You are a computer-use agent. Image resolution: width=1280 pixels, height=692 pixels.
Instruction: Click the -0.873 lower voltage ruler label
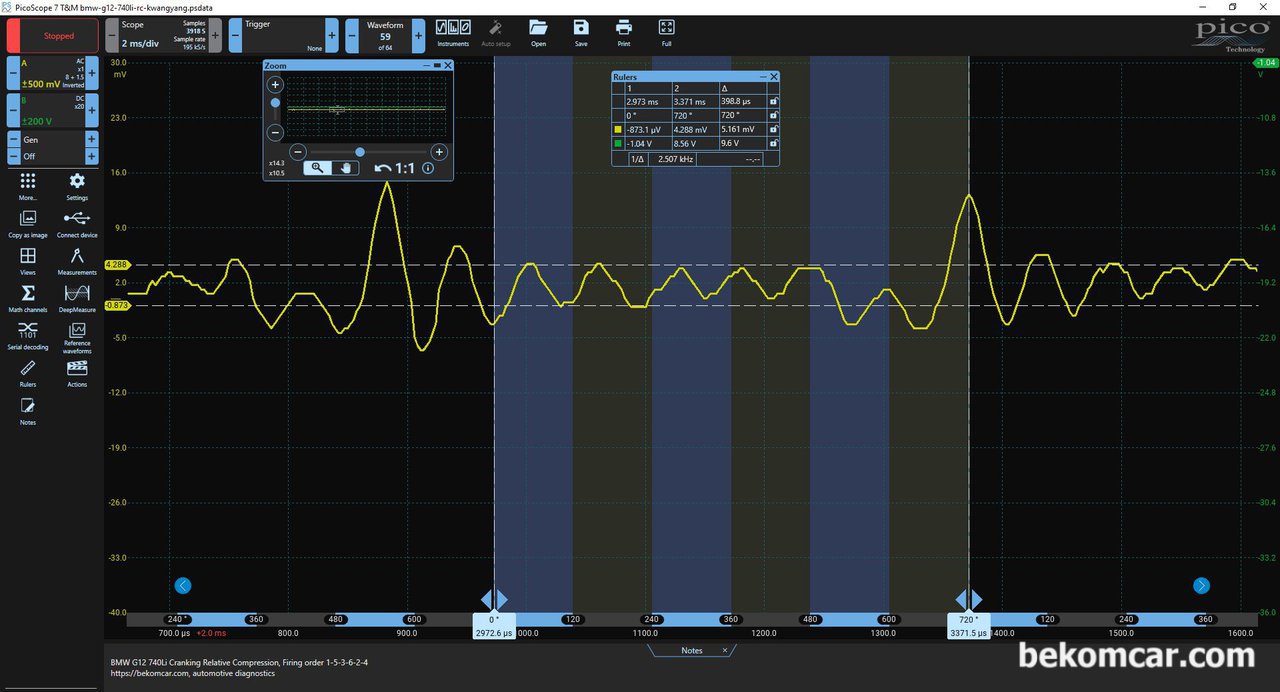point(117,305)
